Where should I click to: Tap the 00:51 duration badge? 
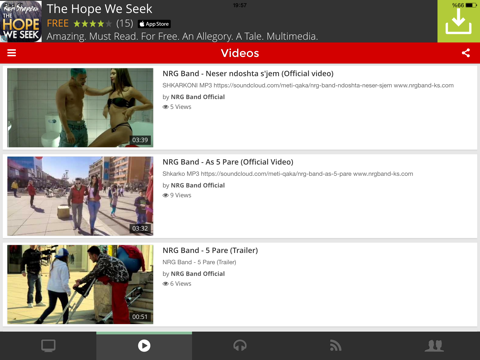coord(140,317)
